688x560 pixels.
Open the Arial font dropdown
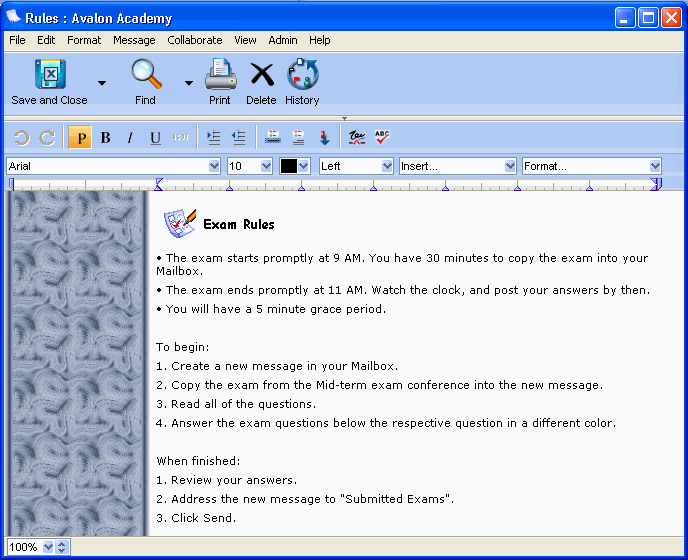114,166
